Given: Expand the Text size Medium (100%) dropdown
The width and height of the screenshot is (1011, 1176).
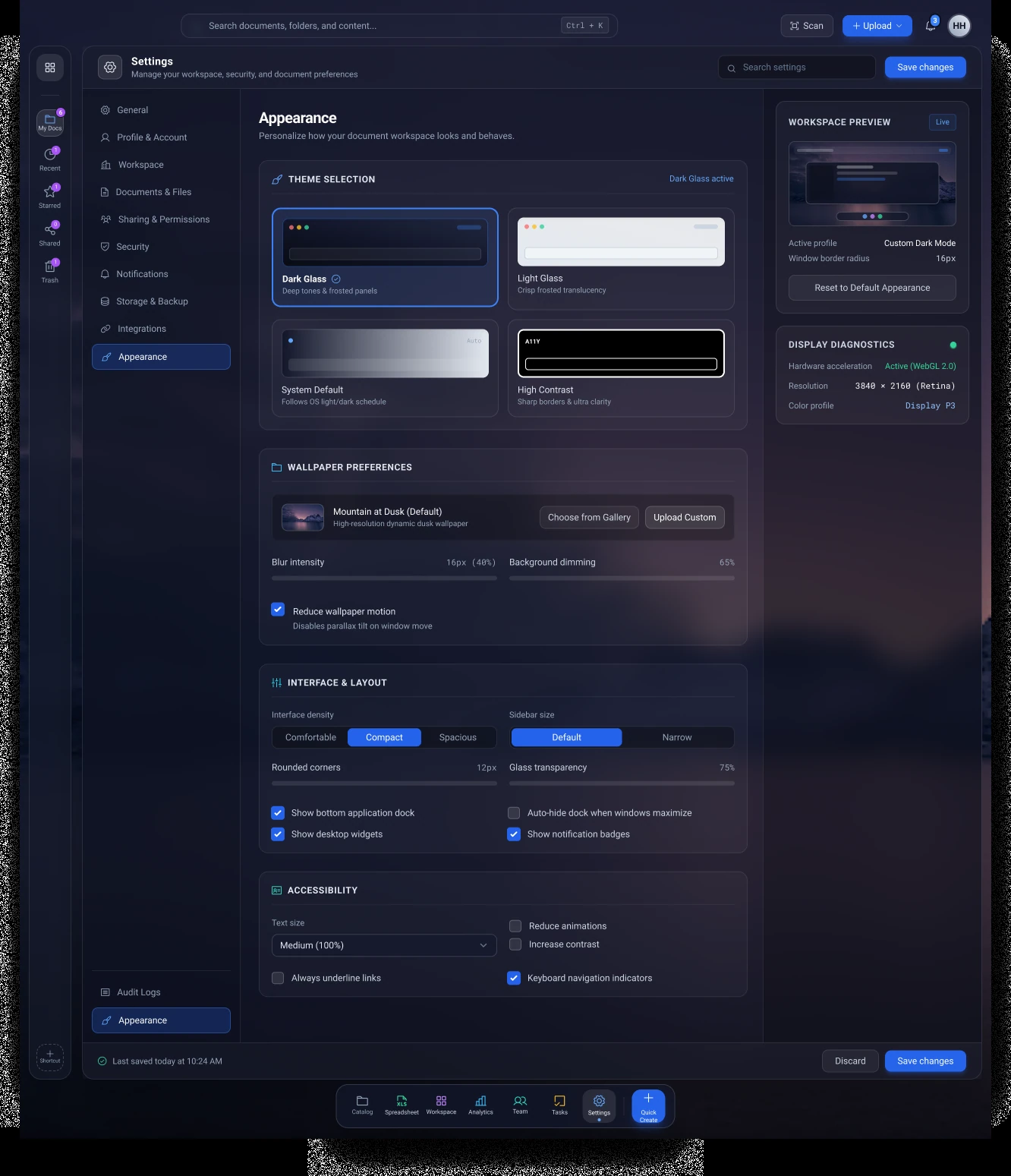Looking at the screenshot, I should (x=384, y=945).
